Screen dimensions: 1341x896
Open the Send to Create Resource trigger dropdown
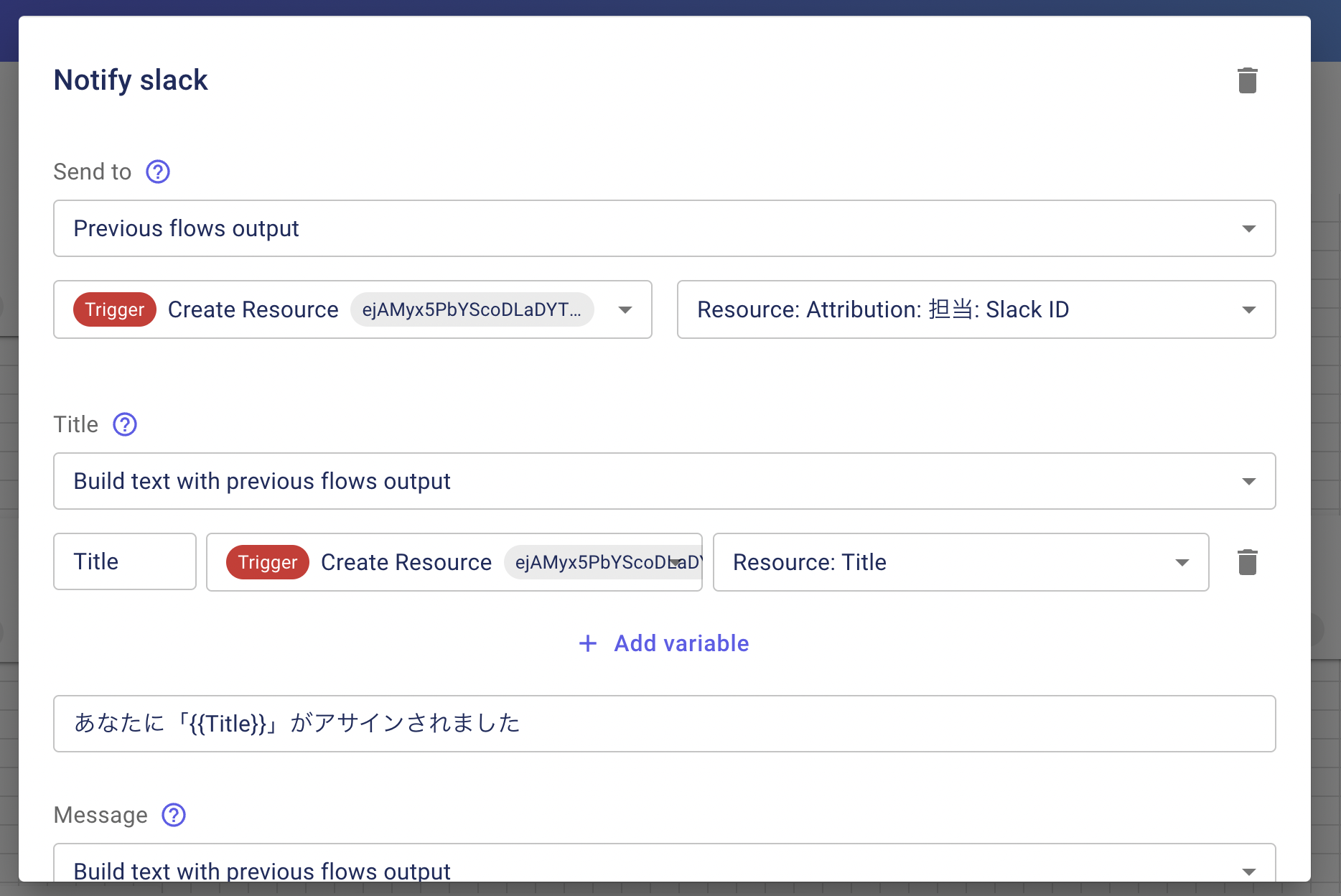(352, 309)
